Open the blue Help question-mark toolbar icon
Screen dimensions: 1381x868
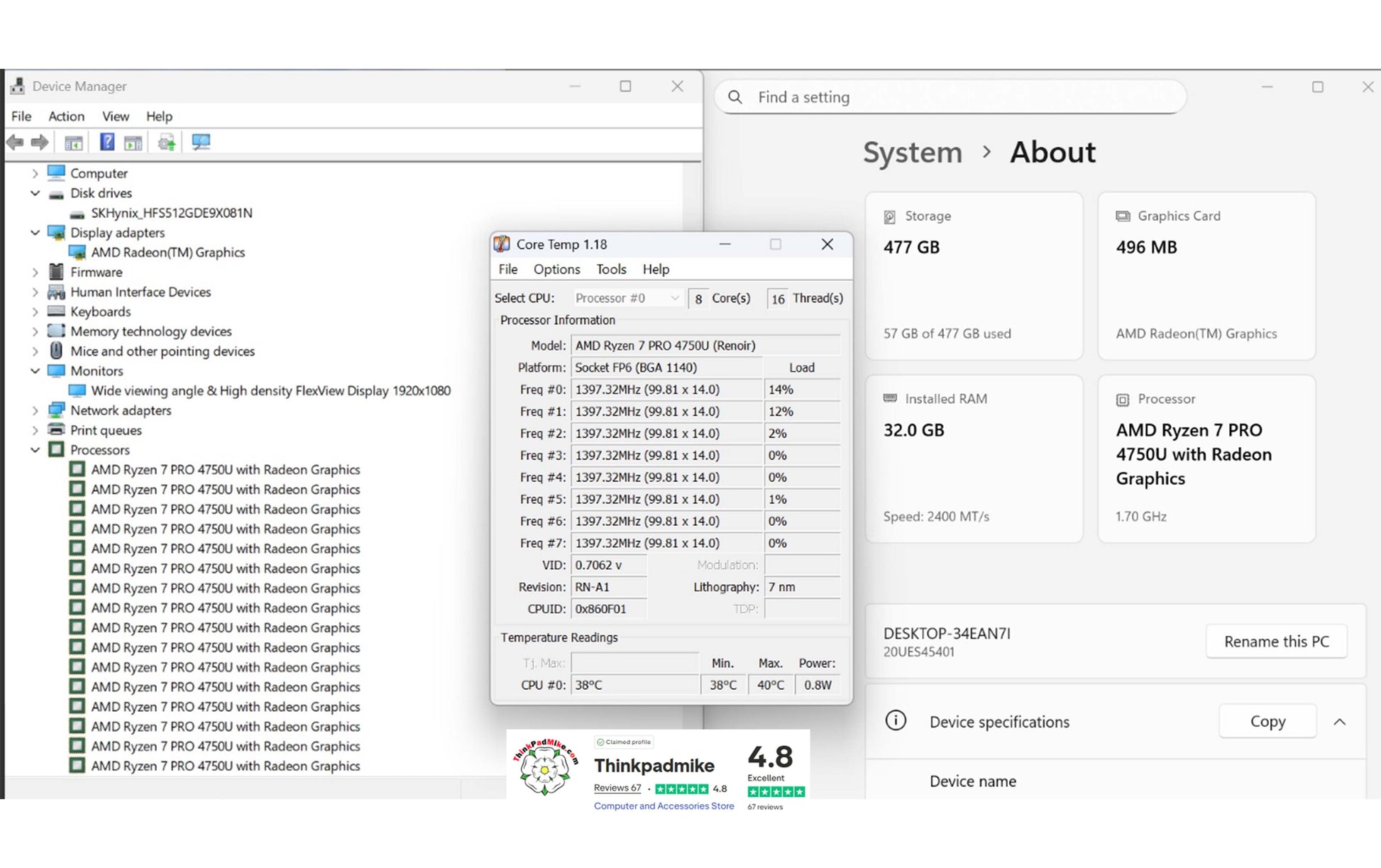(x=106, y=143)
